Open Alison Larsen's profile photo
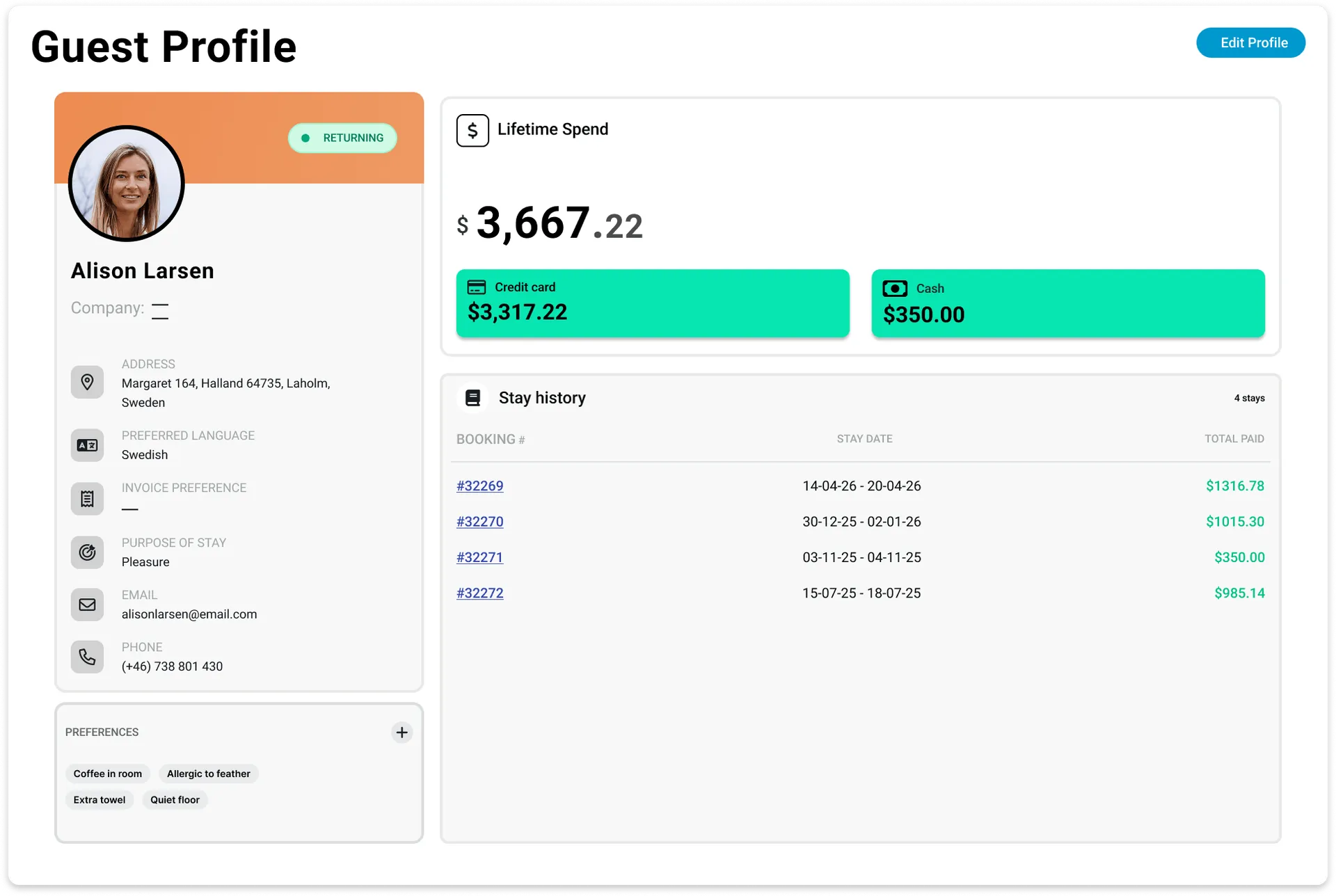The image size is (1336, 896). coord(127,184)
